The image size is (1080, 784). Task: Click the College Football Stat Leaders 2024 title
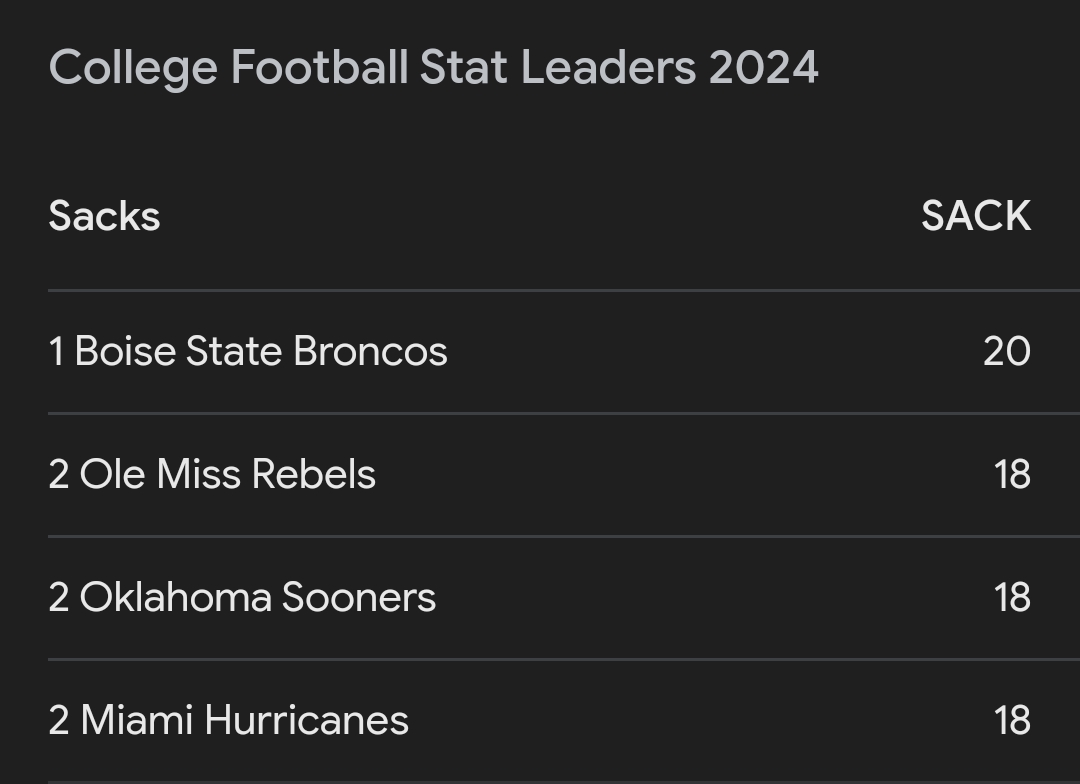point(433,68)
